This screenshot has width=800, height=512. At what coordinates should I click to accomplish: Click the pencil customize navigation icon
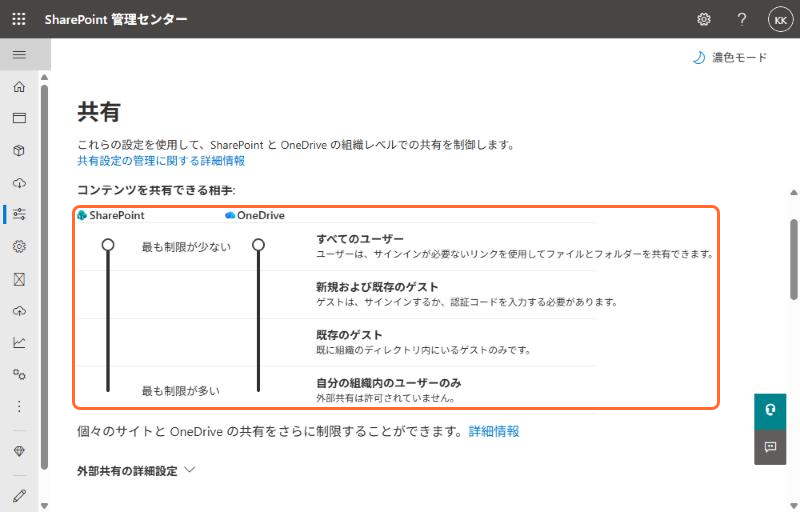click(19, 495)
